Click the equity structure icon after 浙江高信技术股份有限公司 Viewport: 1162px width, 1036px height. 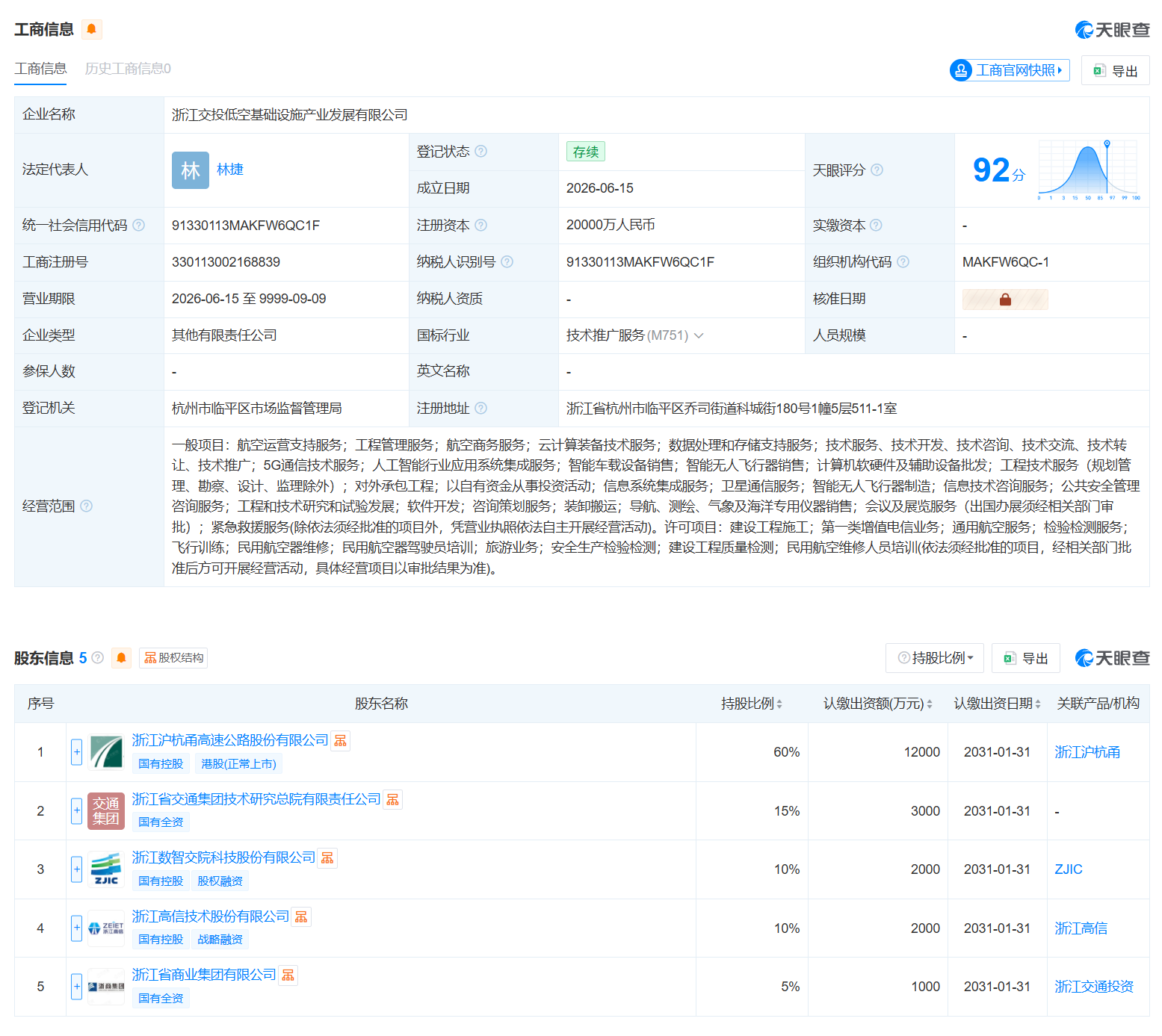coord(301,916)
